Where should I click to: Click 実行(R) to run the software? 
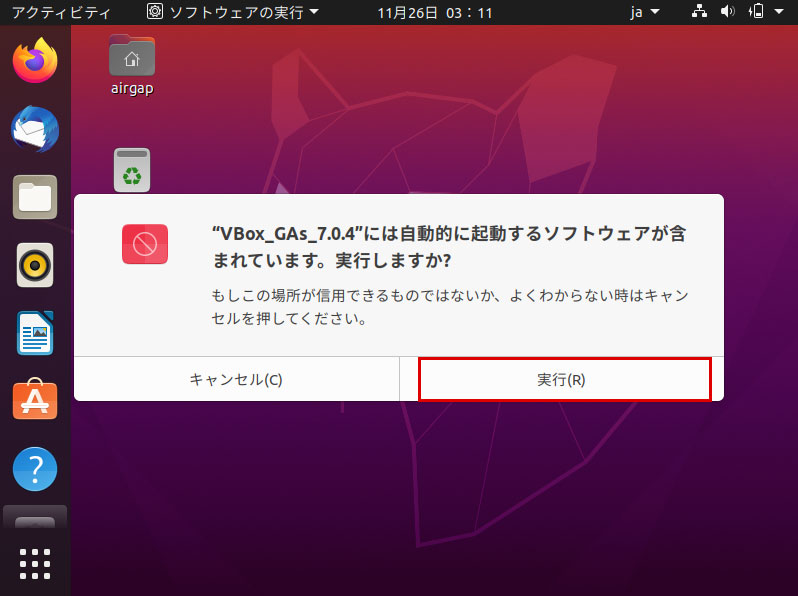[x=562, y=379]
